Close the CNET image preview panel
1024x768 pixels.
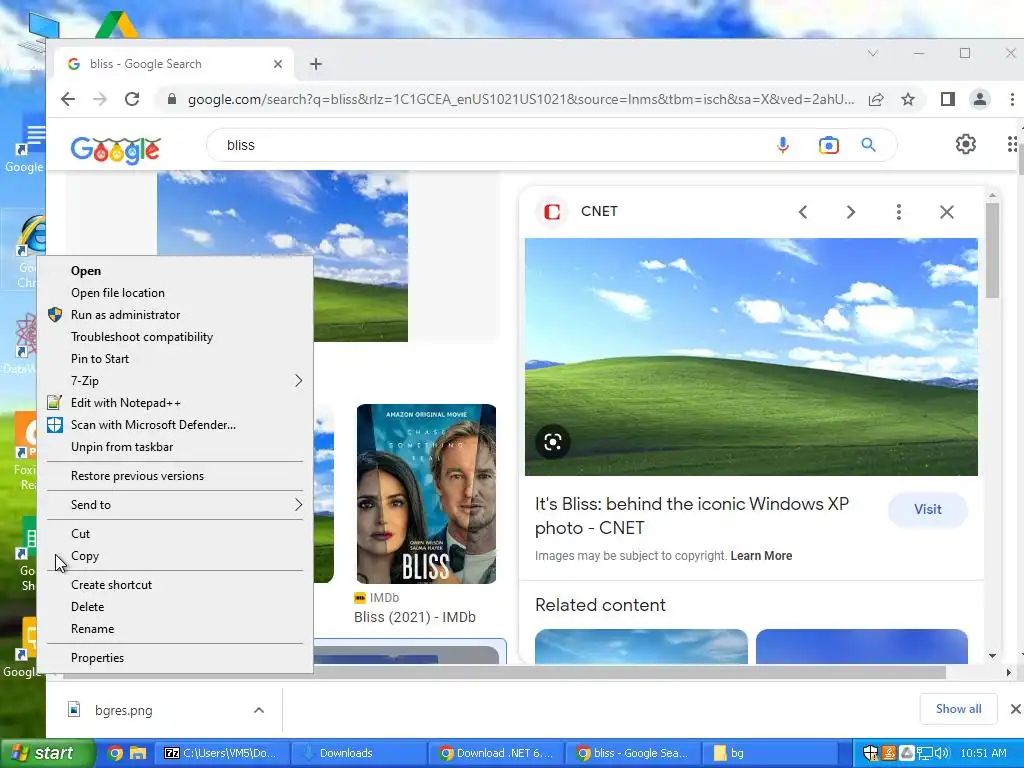point(946,212)
